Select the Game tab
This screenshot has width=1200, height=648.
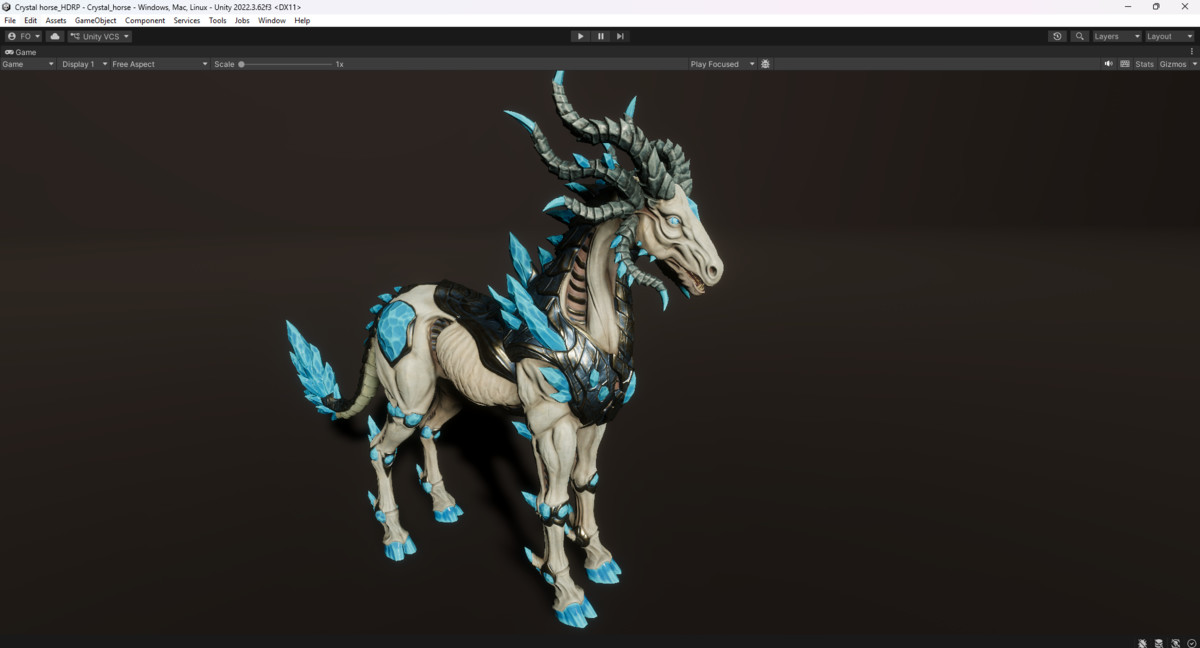[21, 52]
